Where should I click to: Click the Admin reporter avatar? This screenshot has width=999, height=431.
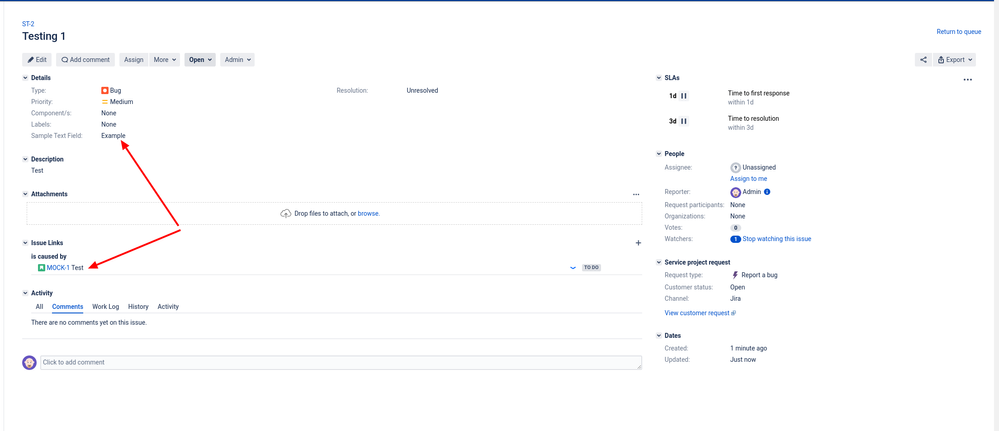coord(735,192)
